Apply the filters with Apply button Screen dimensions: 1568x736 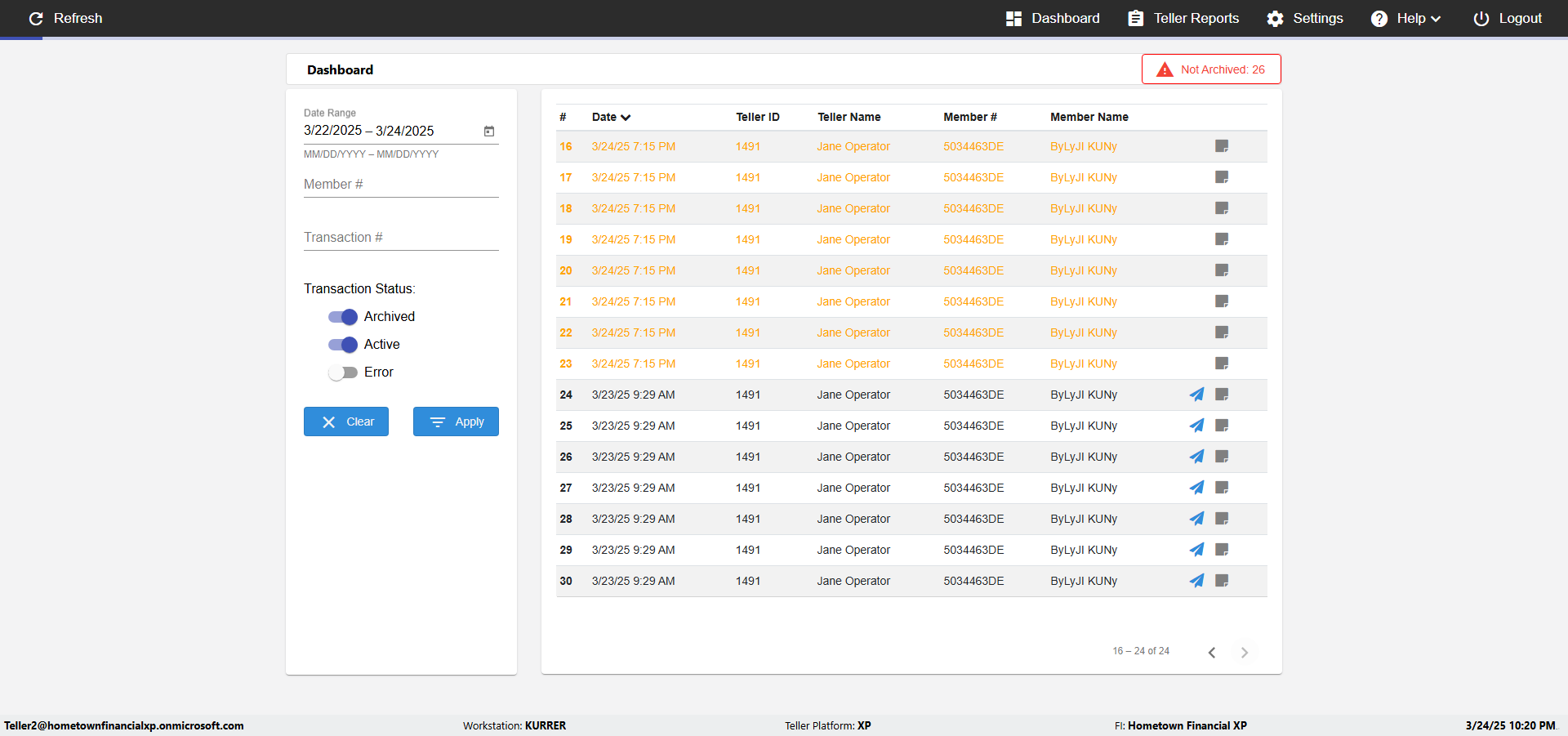coord(456,422)
